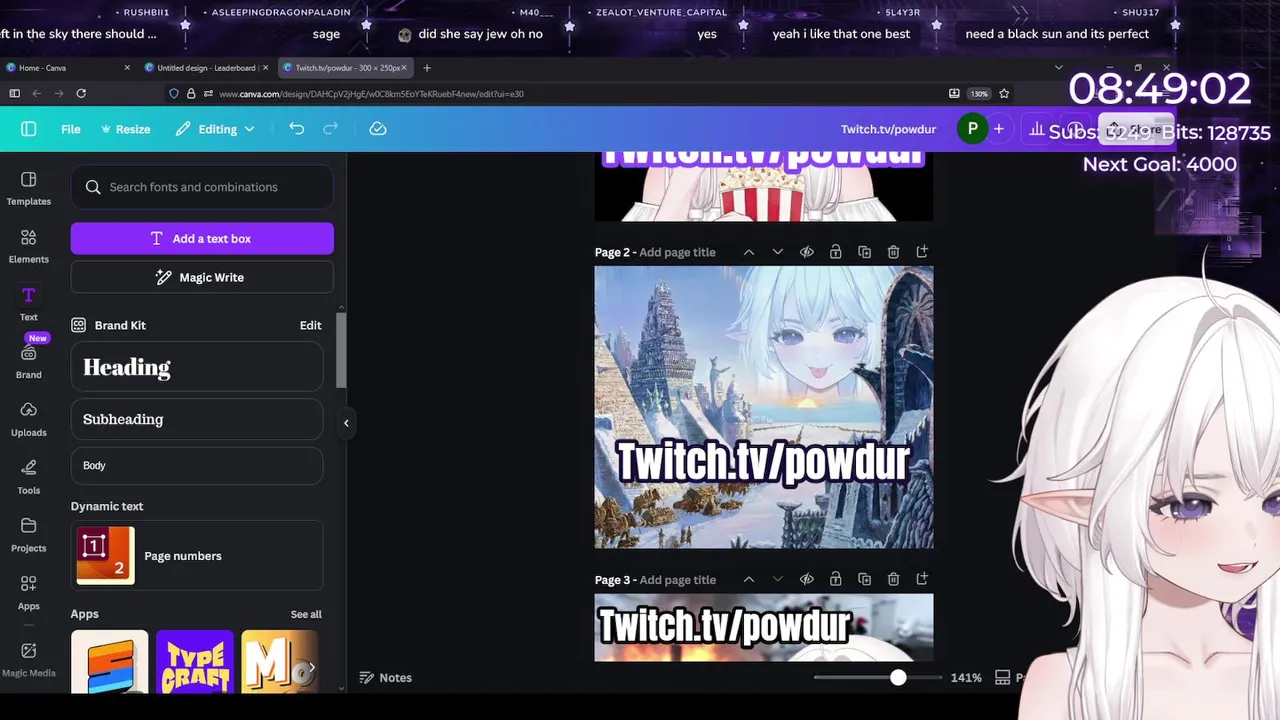Show more apps with right arrow
Viewport: 1280px width, 720px height.
[x=311, y=667]
